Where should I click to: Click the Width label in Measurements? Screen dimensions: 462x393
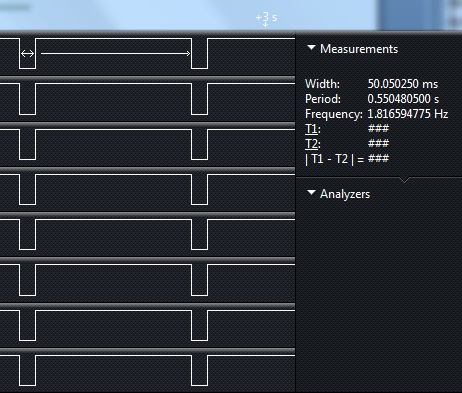coord(322,84)
